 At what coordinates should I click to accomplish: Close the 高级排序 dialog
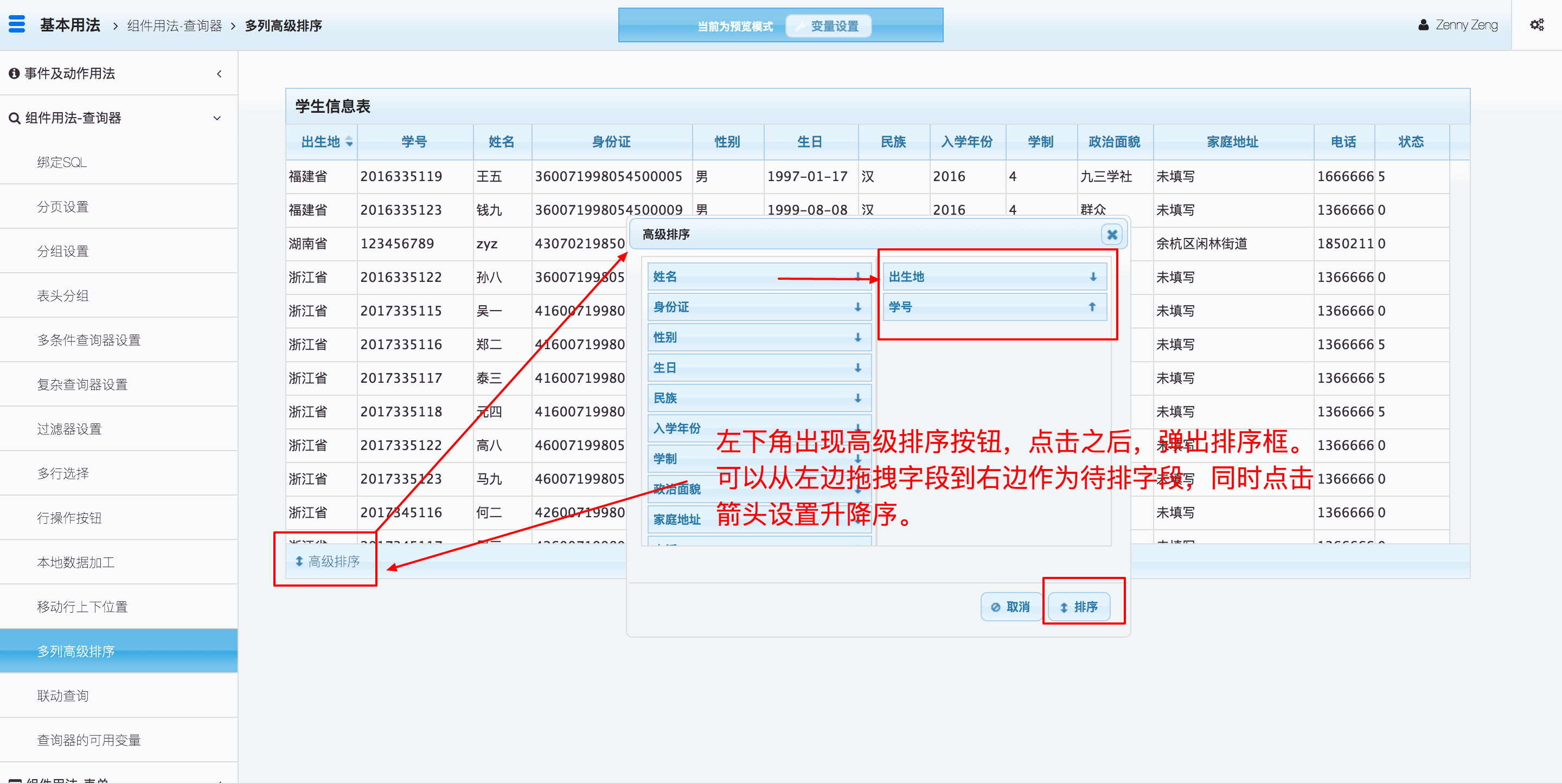tap(1111, 234)
